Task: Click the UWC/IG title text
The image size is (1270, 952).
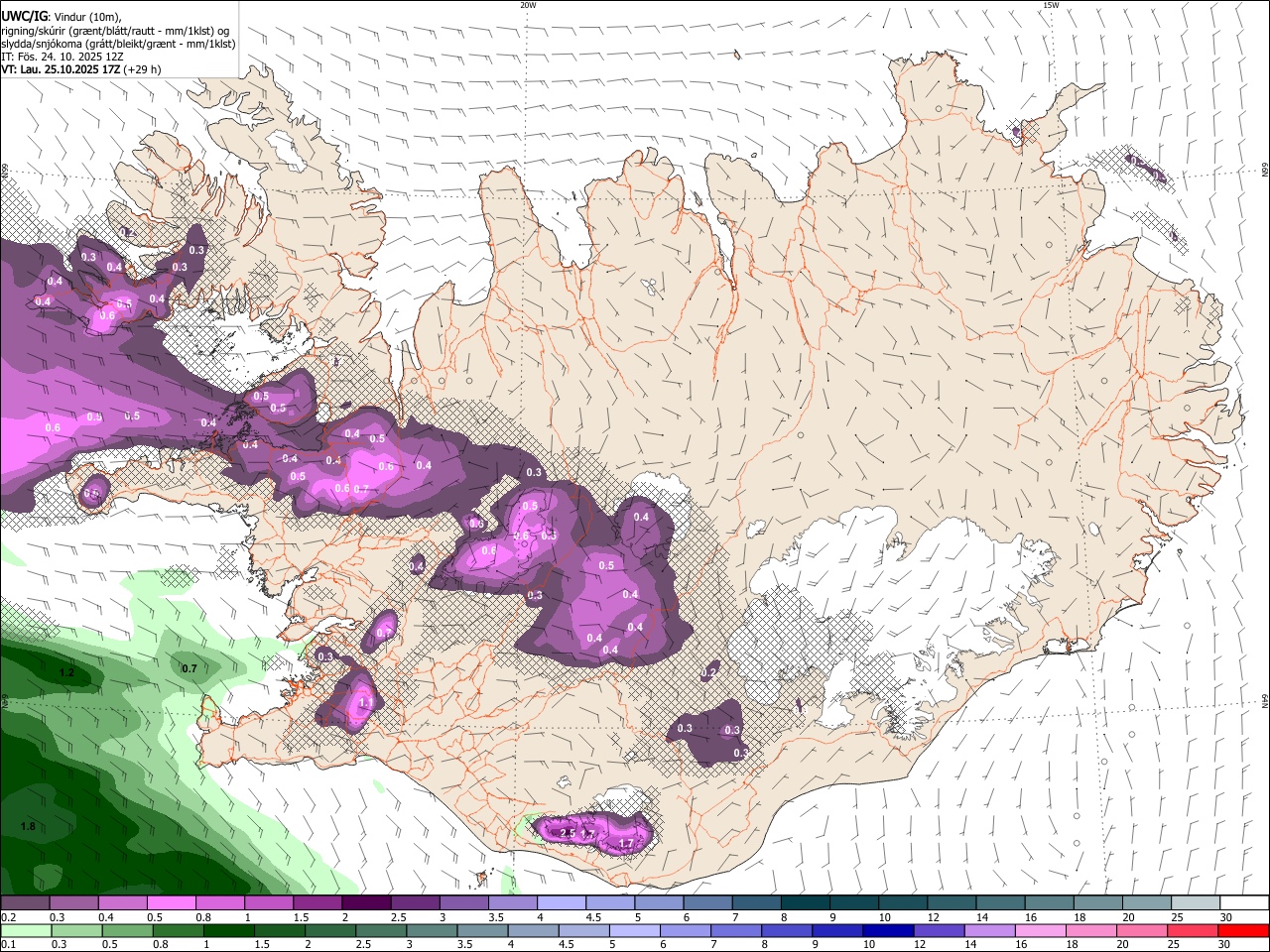Action: pyautogui.click(x=24, y=17)
